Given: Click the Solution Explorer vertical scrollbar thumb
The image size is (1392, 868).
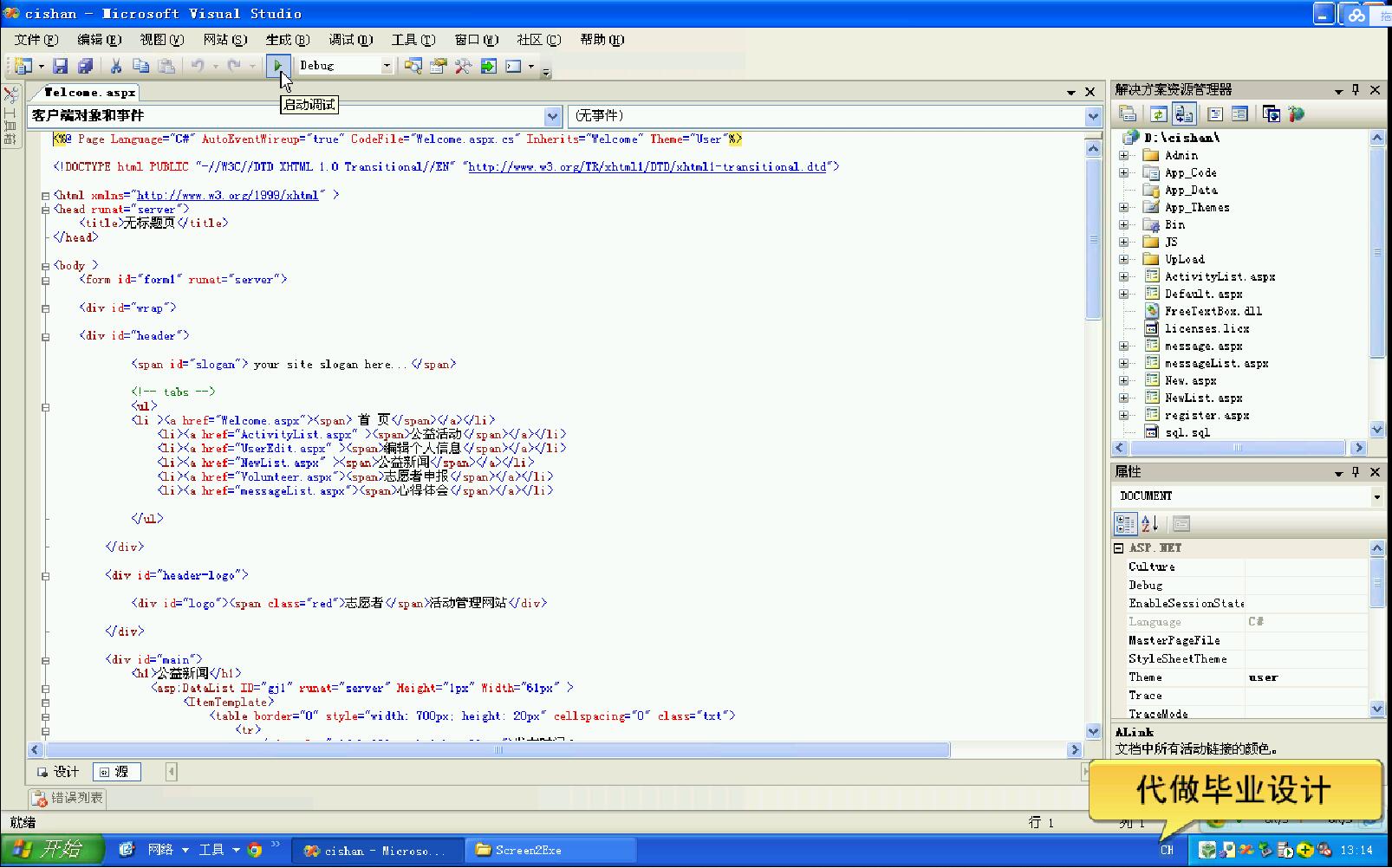Looking at the screenshot, I should click(1377, 252).
